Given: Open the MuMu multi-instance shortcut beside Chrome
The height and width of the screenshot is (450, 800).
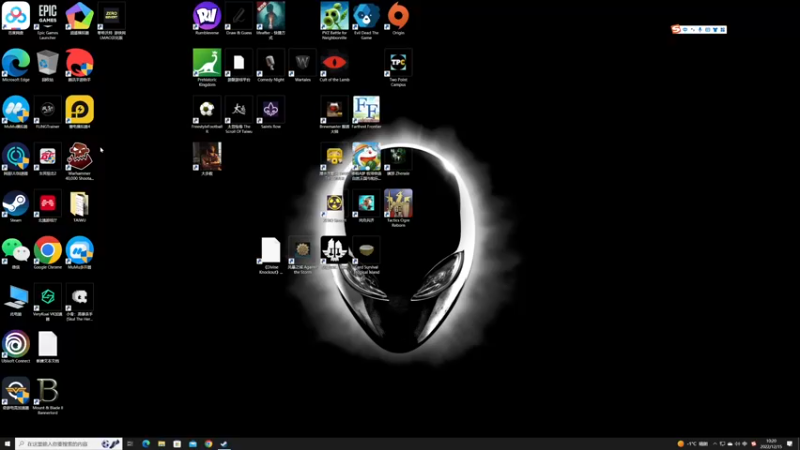Looking at the screenshot, I should pyautogui.click(x=80, y=253).
